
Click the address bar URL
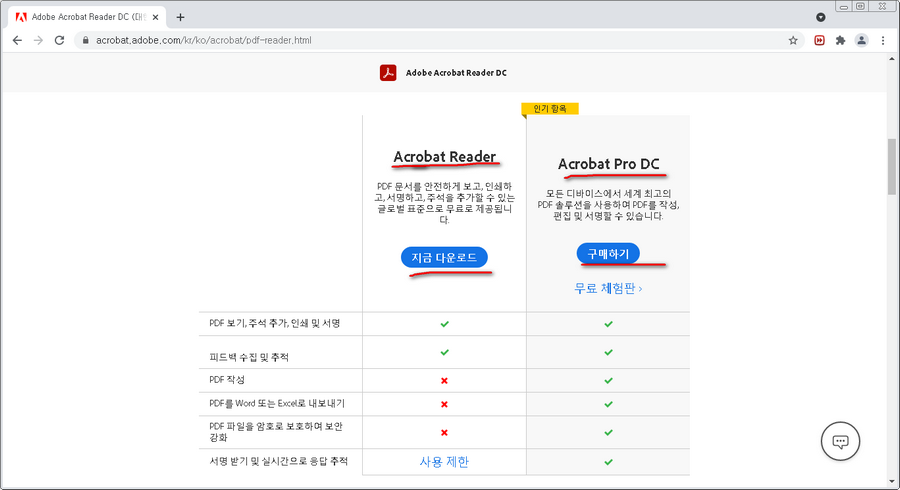[x=204, y=40]
